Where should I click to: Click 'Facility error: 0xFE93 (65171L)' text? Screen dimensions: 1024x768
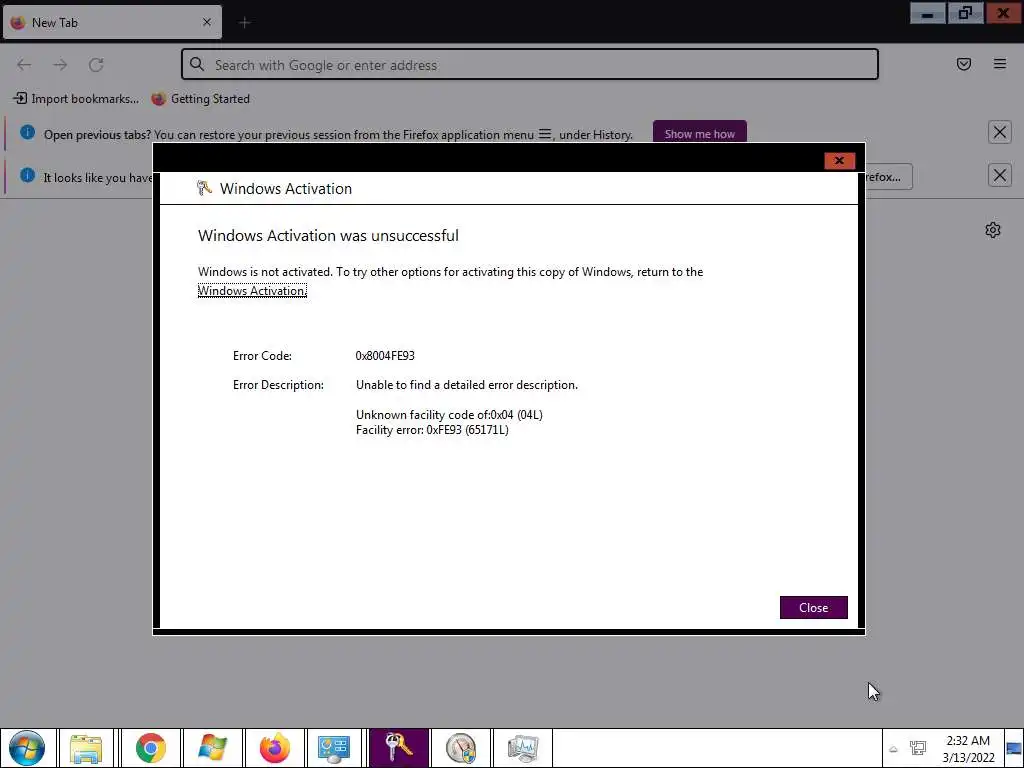pyautogui.click(x=432, y=430)
